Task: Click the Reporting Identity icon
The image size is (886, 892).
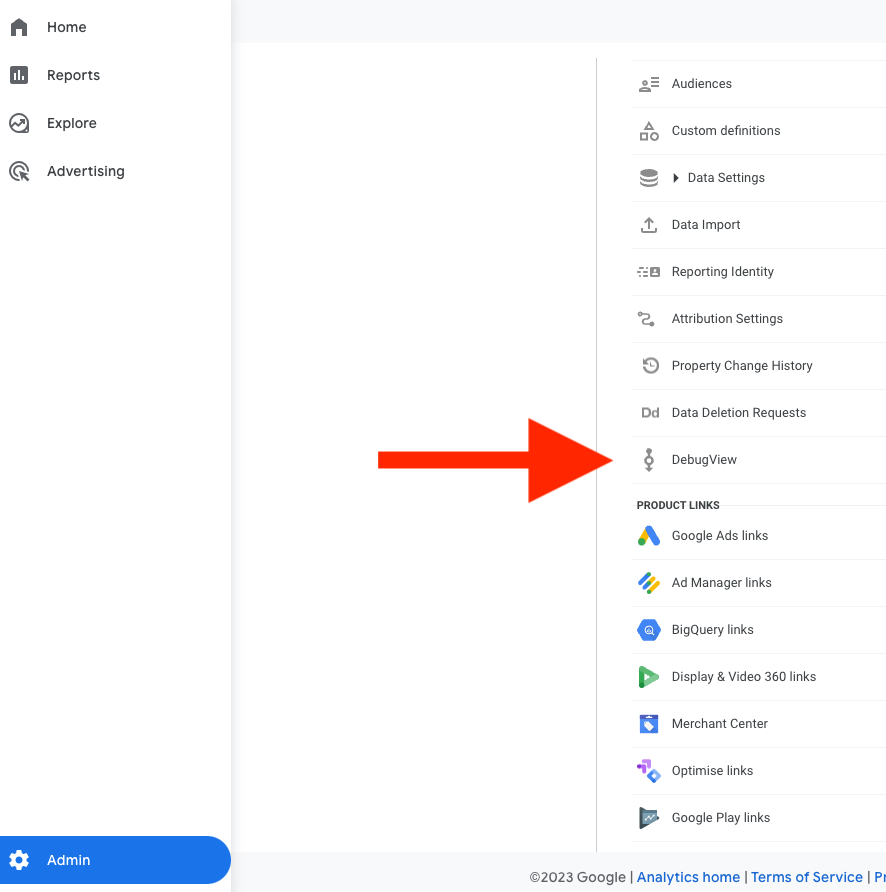Action: [x=649, y=272]
